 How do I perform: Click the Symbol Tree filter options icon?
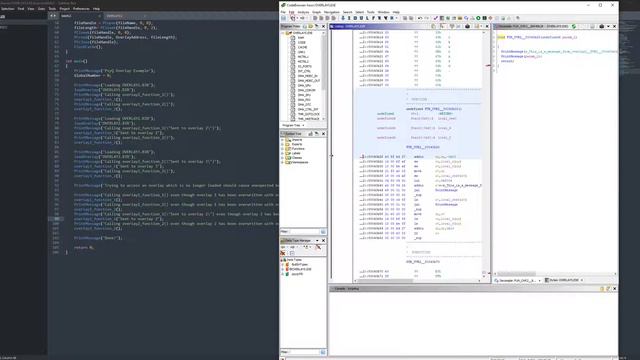(x=323, y=232)
